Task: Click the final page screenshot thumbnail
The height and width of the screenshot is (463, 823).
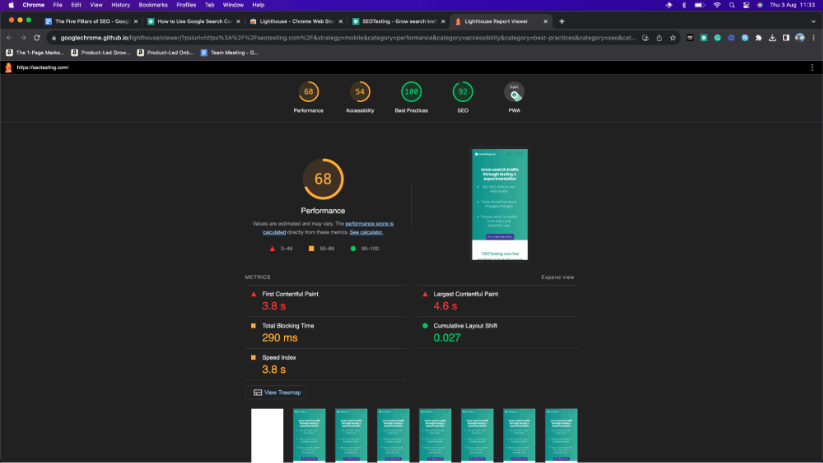Action: (500, 204)
